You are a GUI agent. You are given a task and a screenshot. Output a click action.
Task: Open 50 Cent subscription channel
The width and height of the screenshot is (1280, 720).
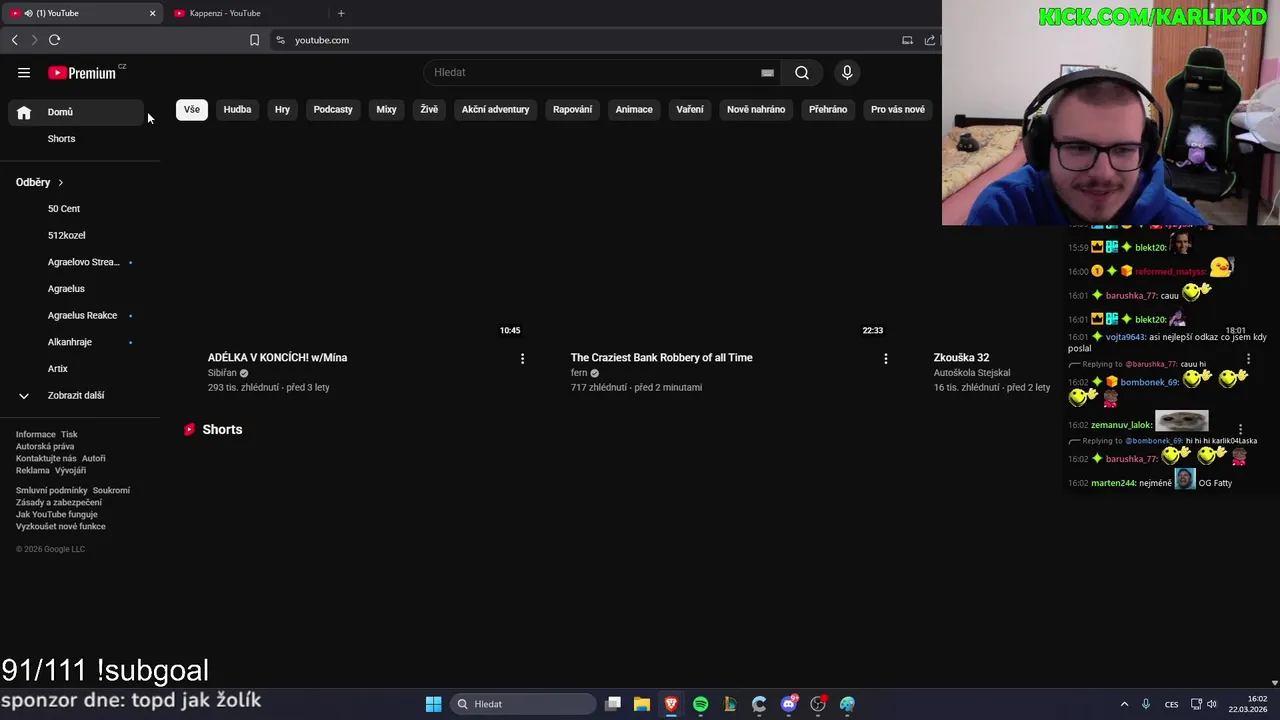[64, 209]
